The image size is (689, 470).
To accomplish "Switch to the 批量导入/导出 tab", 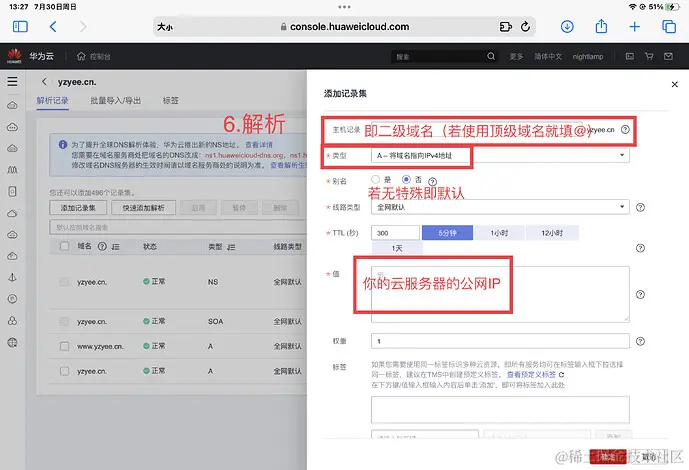I will 116,101.
